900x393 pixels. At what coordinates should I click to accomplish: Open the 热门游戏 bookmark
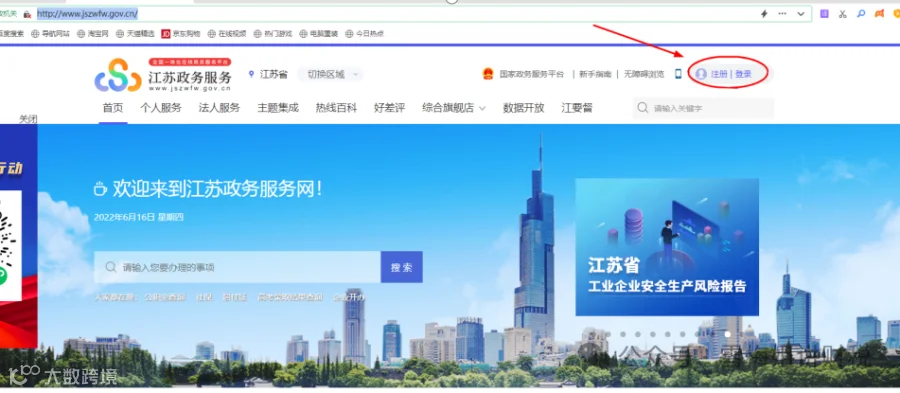click(273, 34)
